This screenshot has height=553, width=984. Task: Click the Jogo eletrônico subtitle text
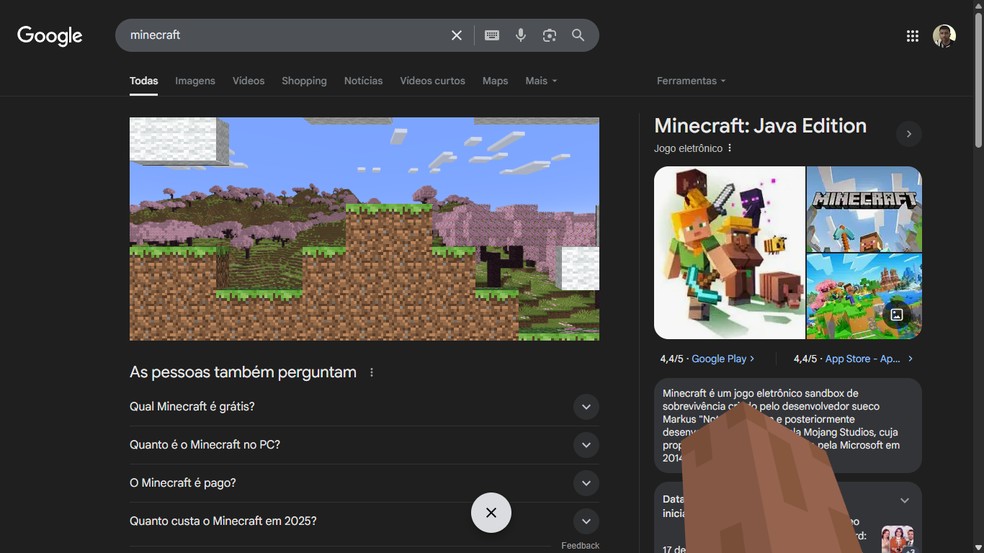688,148
